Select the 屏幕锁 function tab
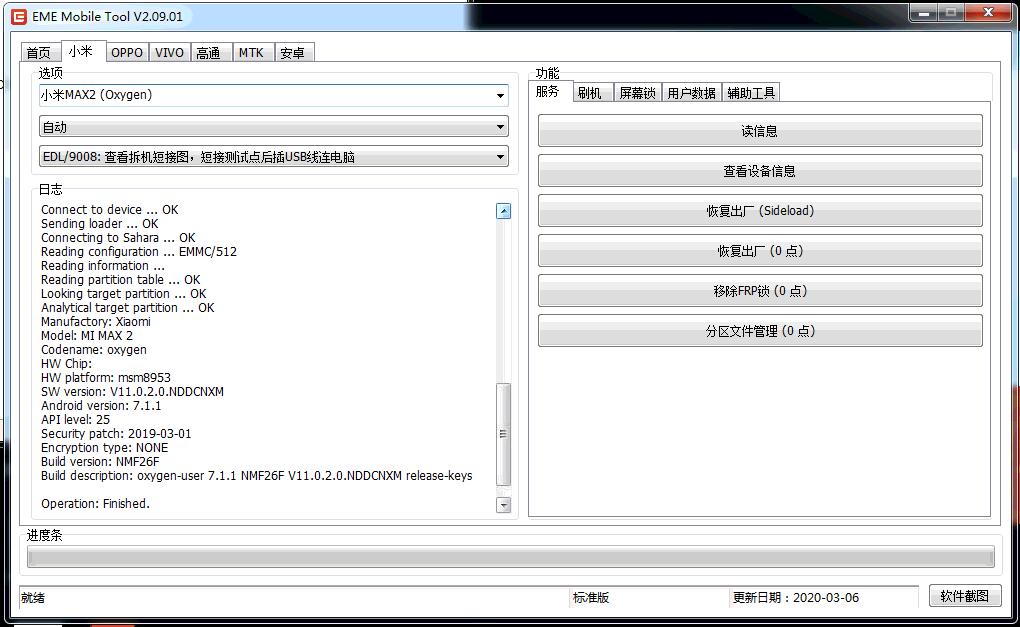This screenshot has height=627, width=1020. 638,93
